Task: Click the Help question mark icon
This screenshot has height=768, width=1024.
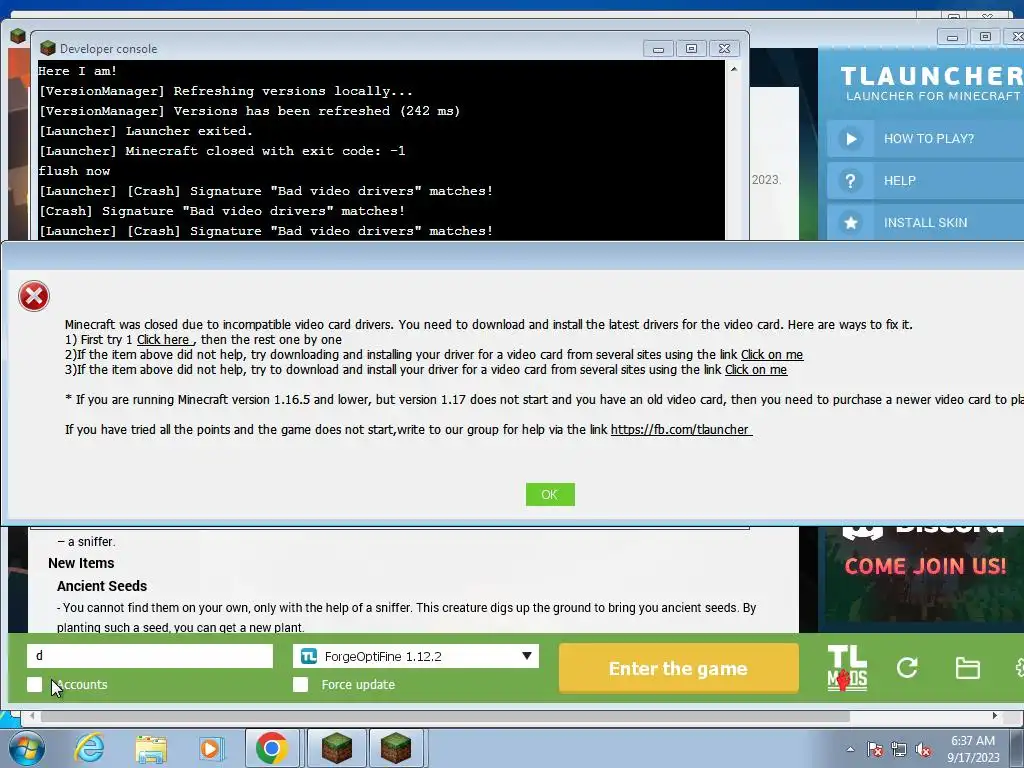Action: point(851,181)
